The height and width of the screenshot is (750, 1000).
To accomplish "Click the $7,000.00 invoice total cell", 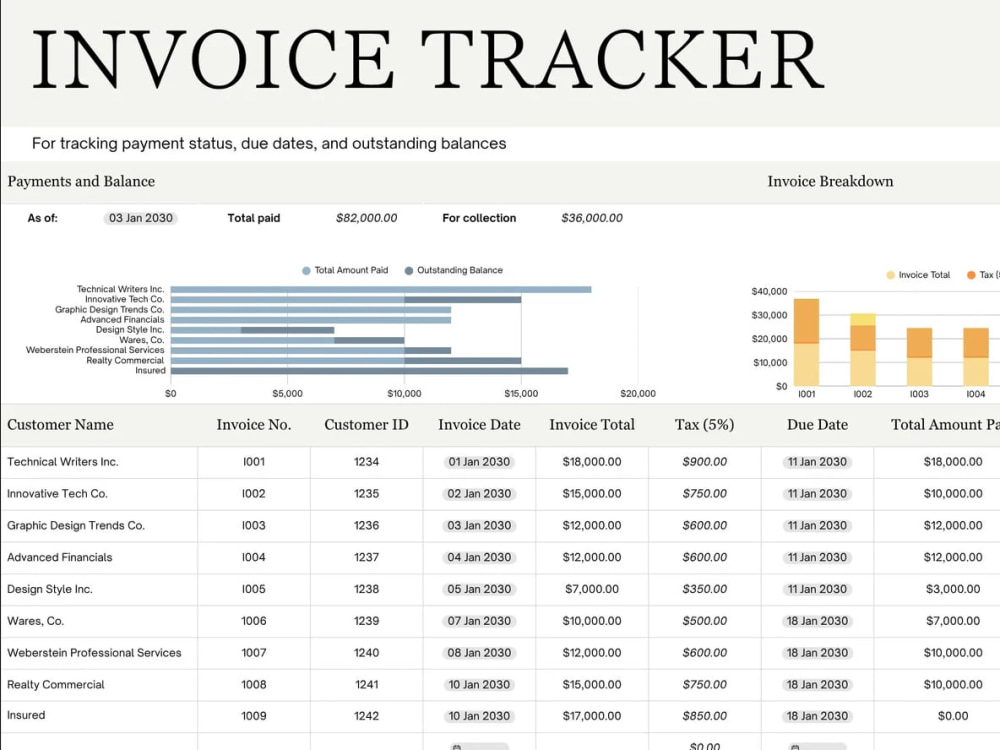I will [x=592, y=589].
